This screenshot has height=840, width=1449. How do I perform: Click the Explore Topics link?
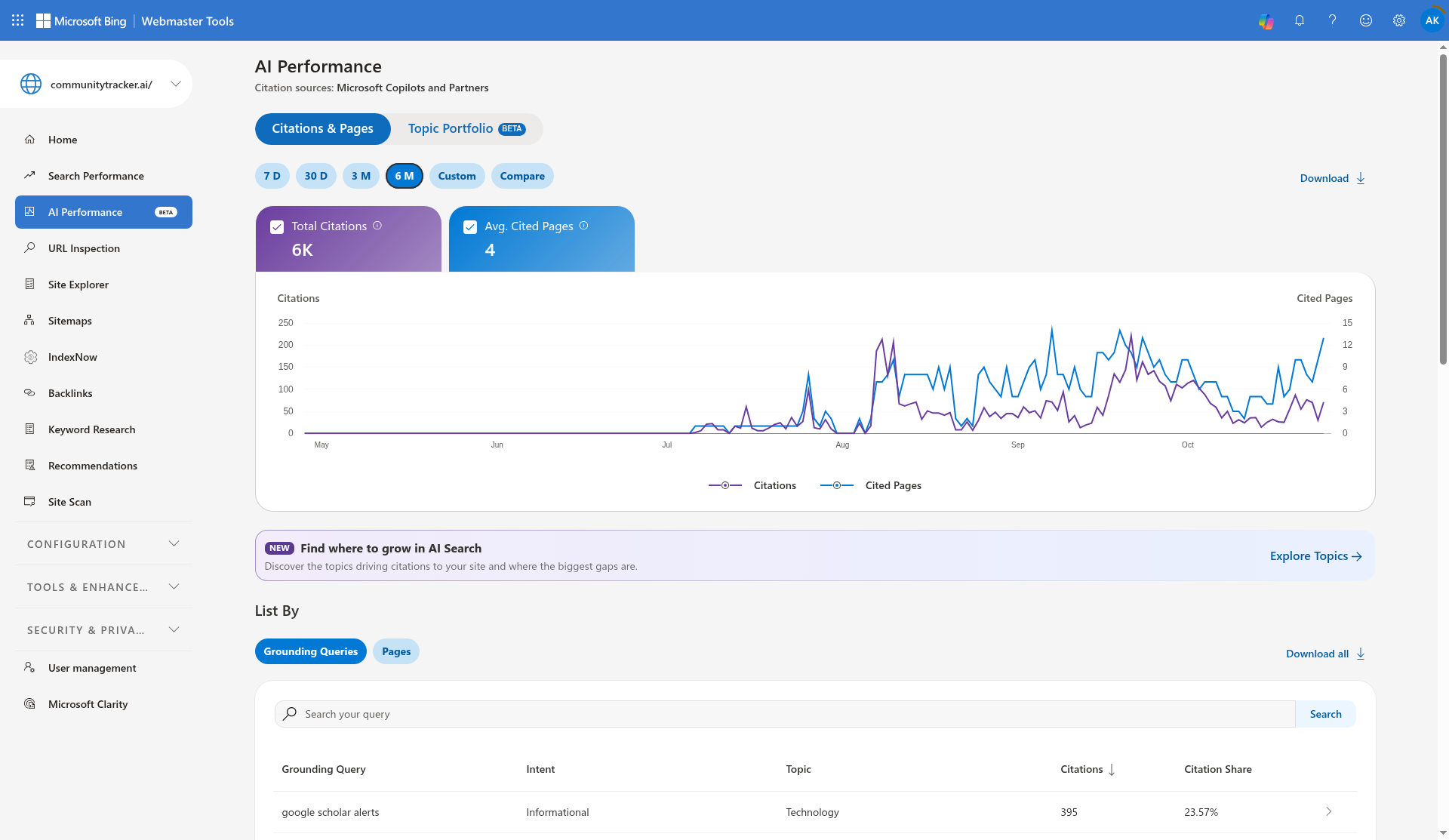pos(1316,556)
